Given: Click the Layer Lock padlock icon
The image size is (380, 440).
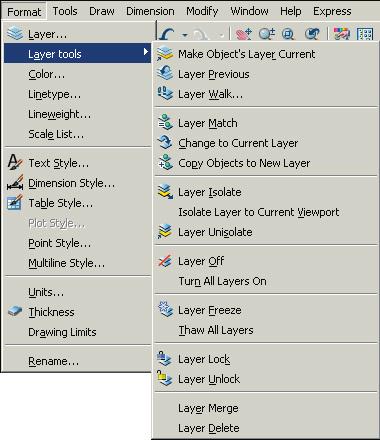Looking at the screenshot, I should tap(164, 359).
